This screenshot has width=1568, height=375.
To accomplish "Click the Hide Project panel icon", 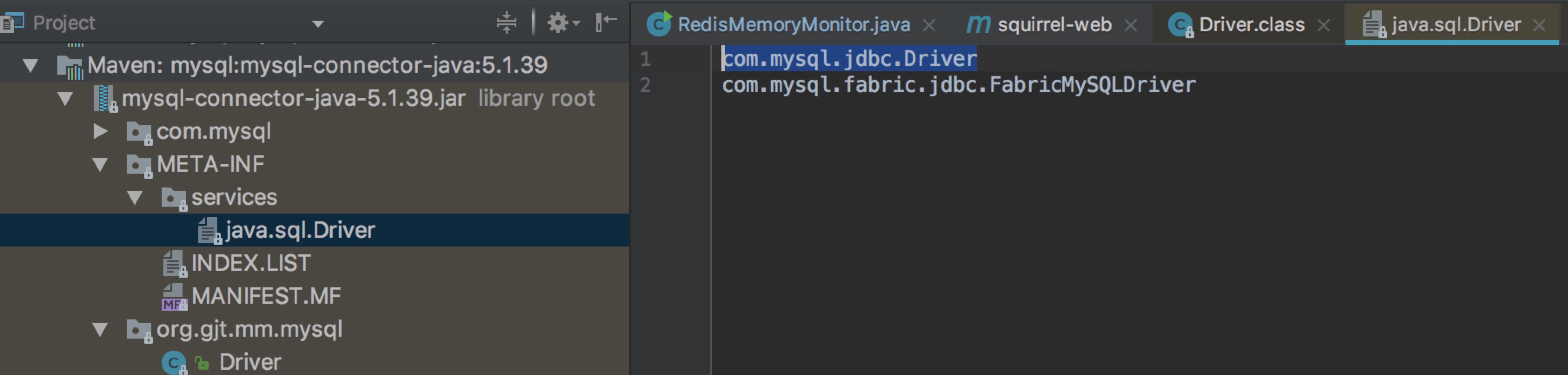I will click(606, 23).
